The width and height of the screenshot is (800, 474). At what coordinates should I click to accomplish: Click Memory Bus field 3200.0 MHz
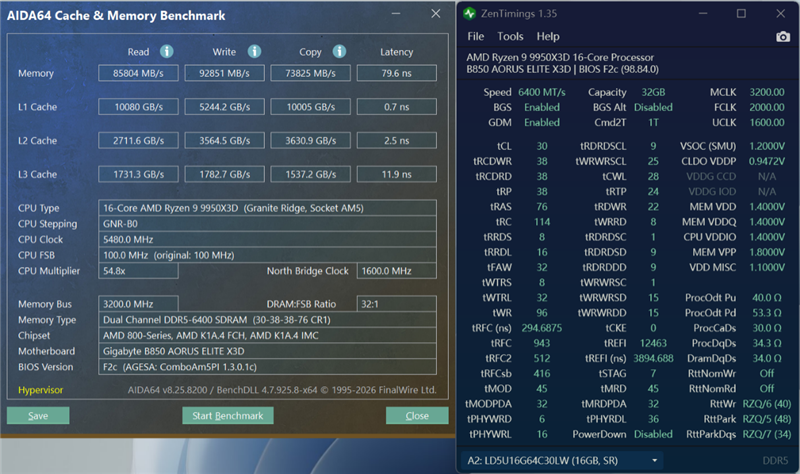pyautogui.click(x=138, y=304)
